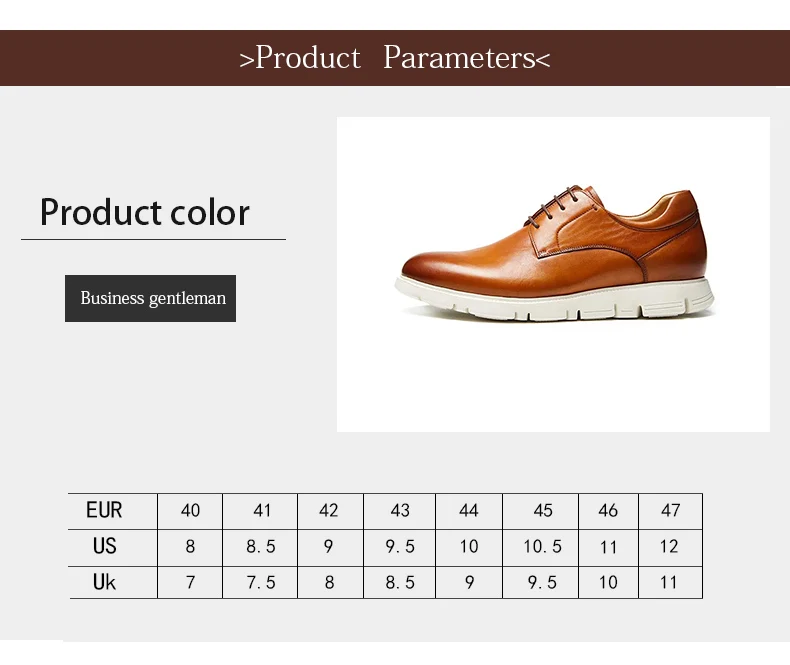Select the Uk row label

tap(104, 582)
